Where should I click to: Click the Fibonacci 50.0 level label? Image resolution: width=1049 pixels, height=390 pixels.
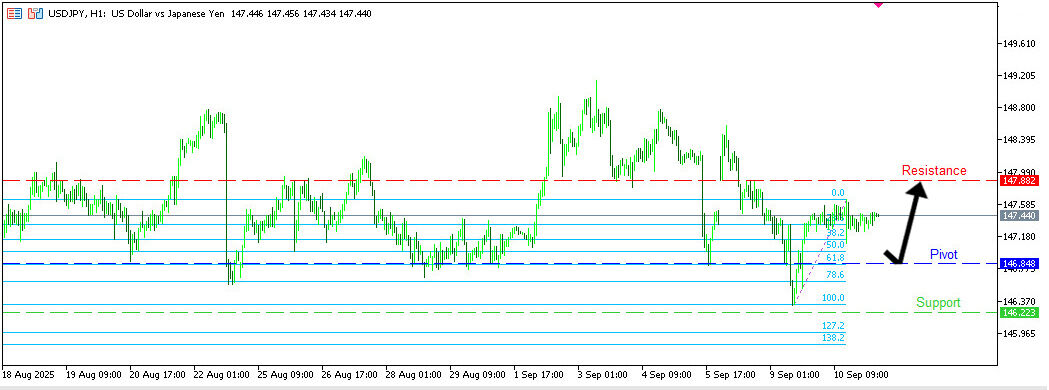(836, 245)
